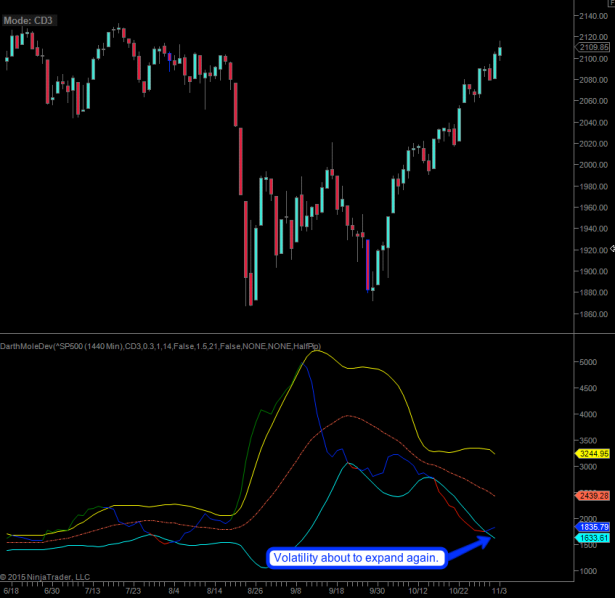Click the blue 1835.79 value marker
This screenshot has width=615, height=598.
point(593,527)
